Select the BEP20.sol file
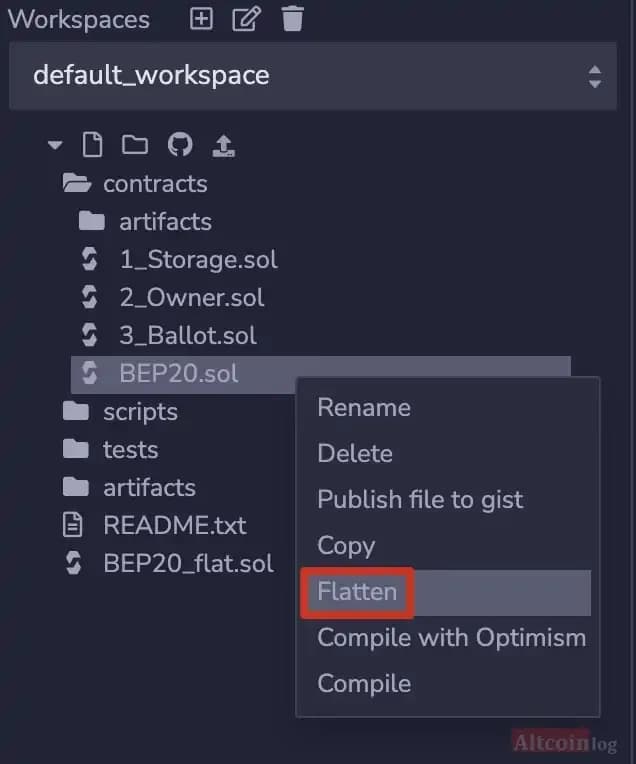 [321, 374]
